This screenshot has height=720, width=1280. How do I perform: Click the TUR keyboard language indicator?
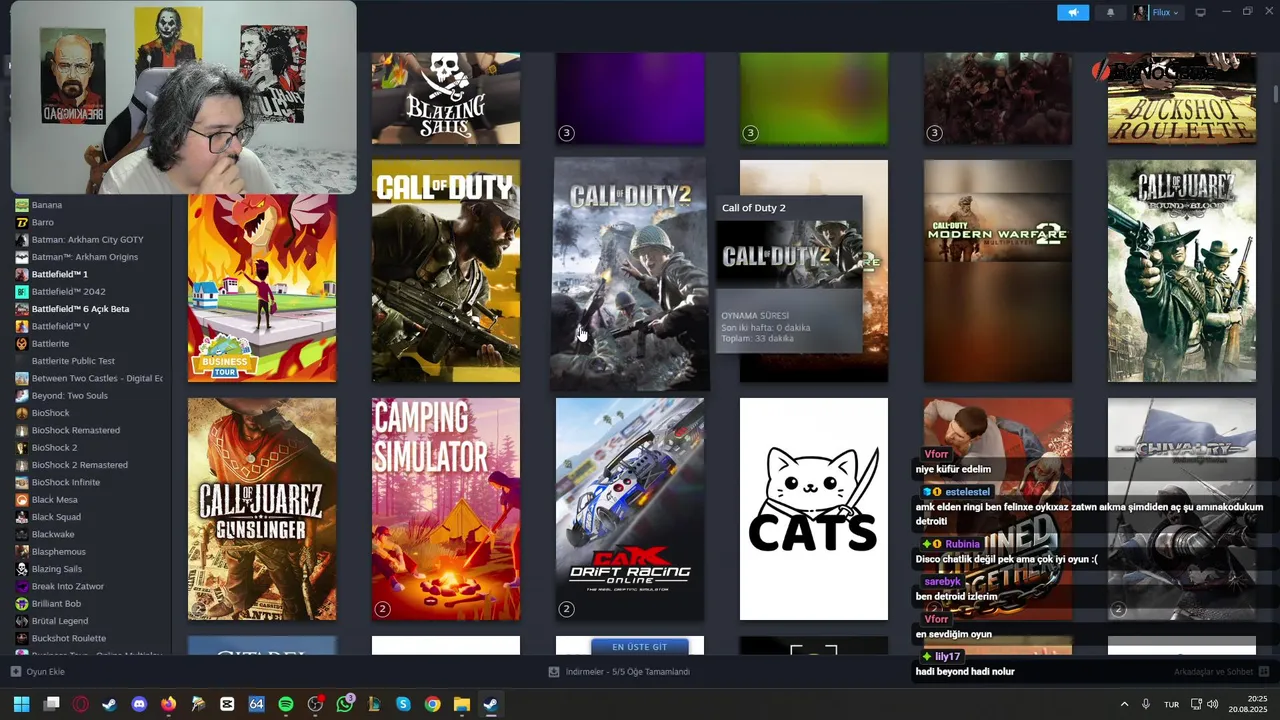click(x=1171, y=704)
